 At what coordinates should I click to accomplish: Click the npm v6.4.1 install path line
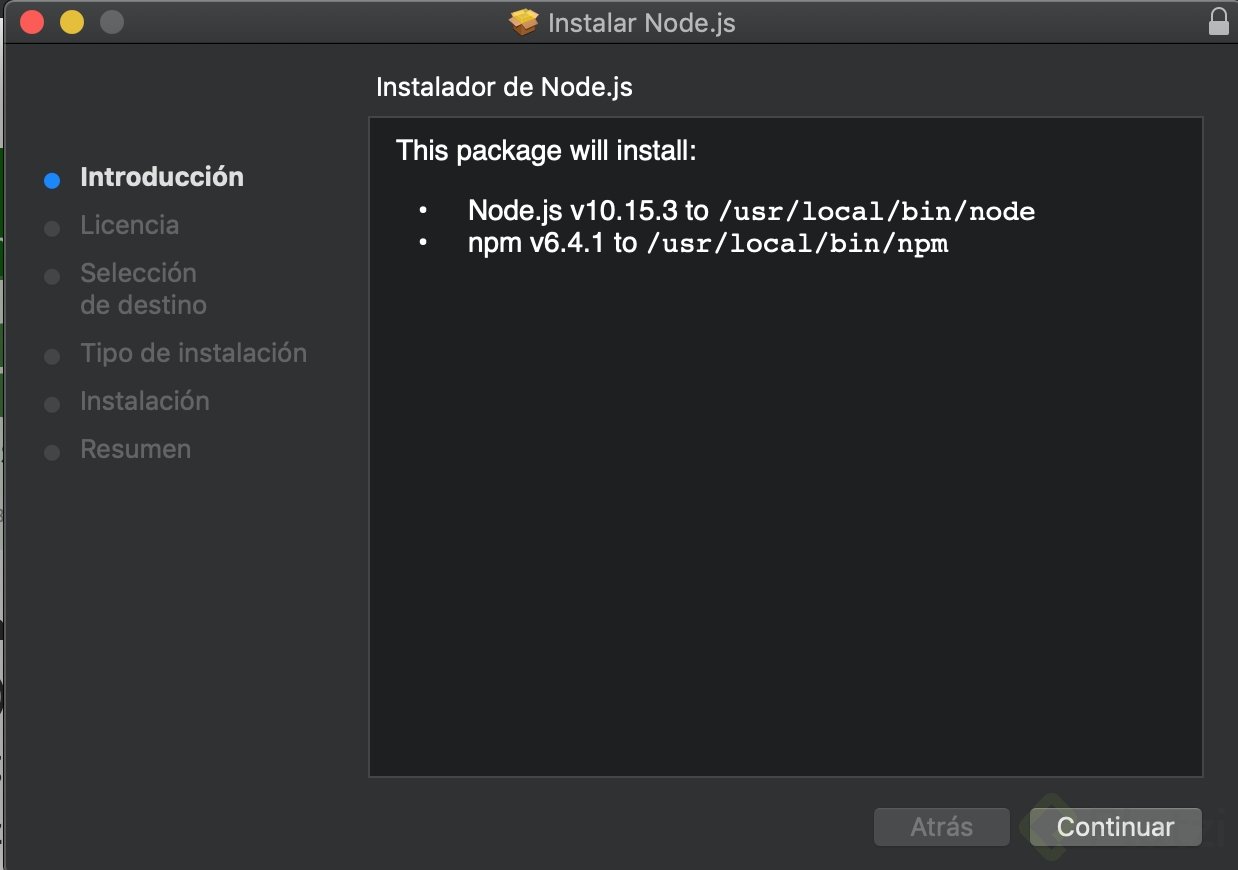[707, 243]
